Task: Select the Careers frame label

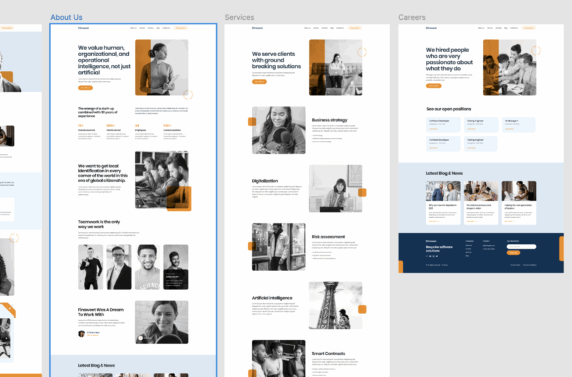Action: [x=412, y=17]
